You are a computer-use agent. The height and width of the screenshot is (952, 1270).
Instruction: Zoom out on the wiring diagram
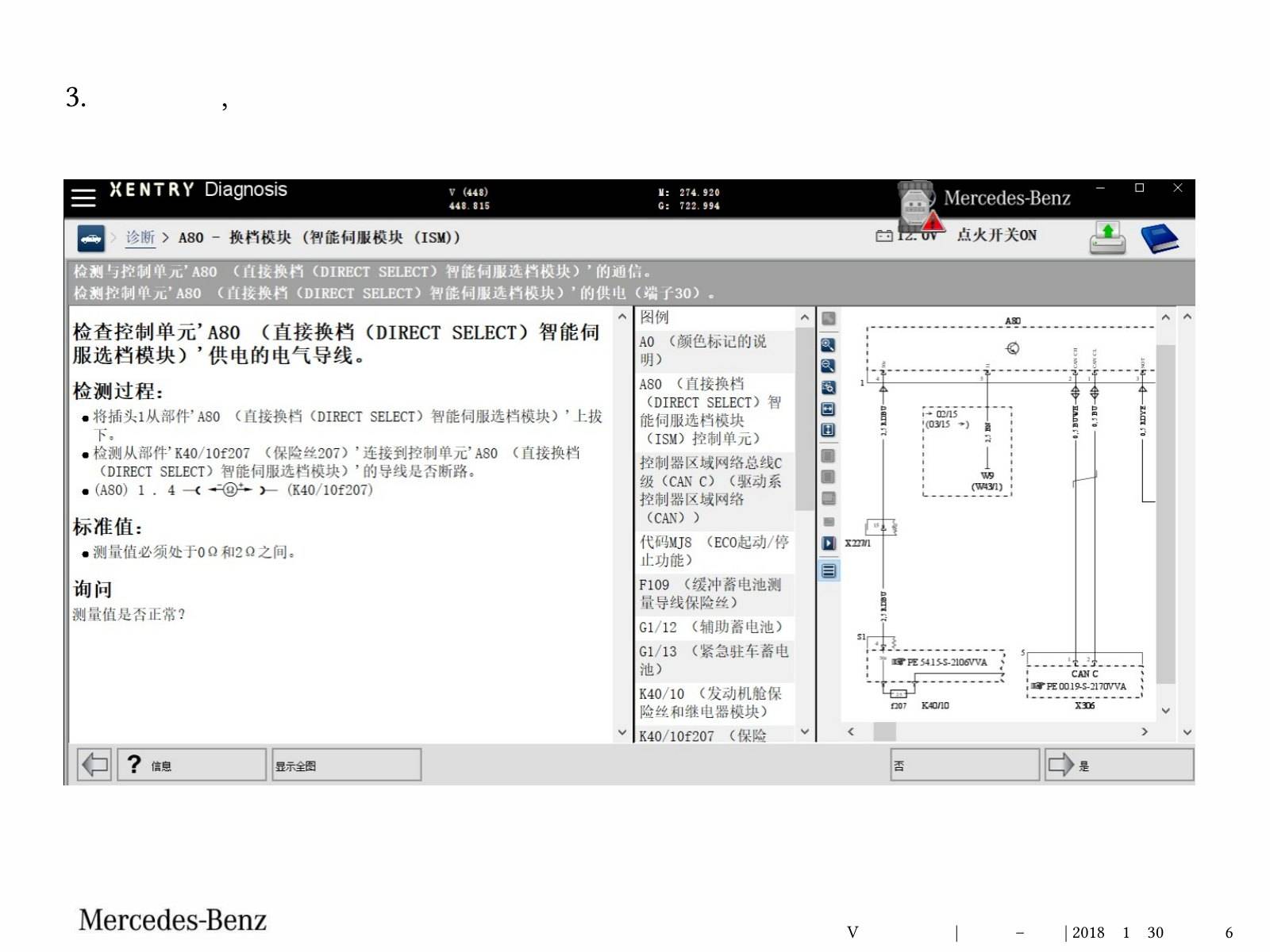[828, 366]
